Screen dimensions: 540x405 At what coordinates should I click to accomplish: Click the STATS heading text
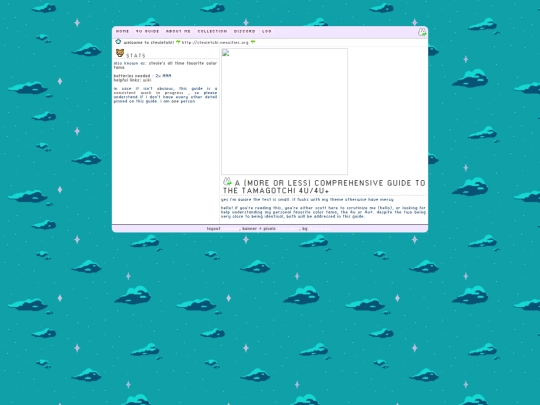tap(136, 55)
